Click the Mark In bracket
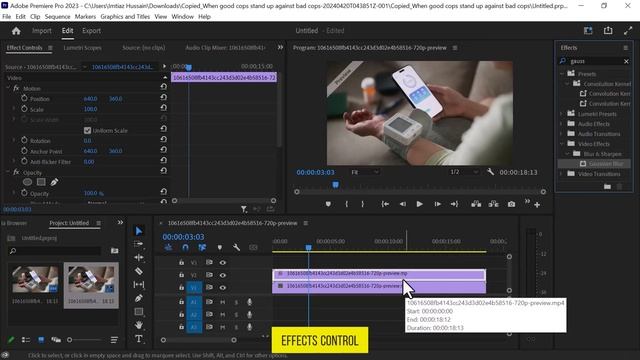Image resolution: width=640 pixels, height=360 pixels. [347, 204]
